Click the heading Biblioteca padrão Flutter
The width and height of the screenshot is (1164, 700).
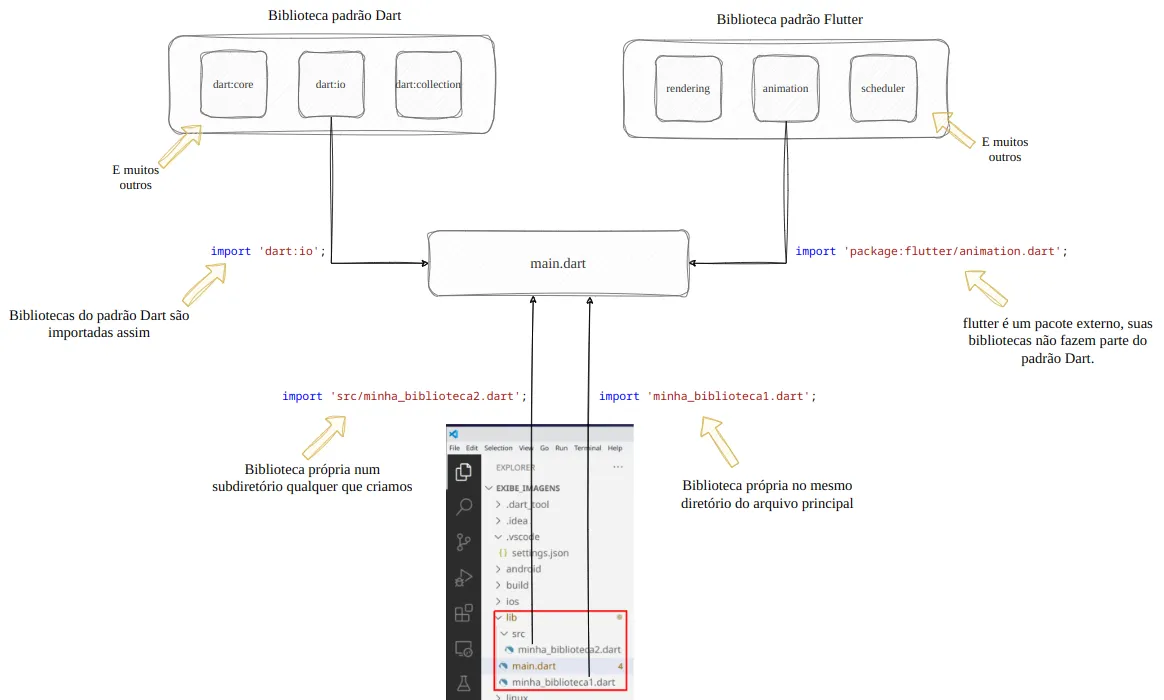point(789,20)
